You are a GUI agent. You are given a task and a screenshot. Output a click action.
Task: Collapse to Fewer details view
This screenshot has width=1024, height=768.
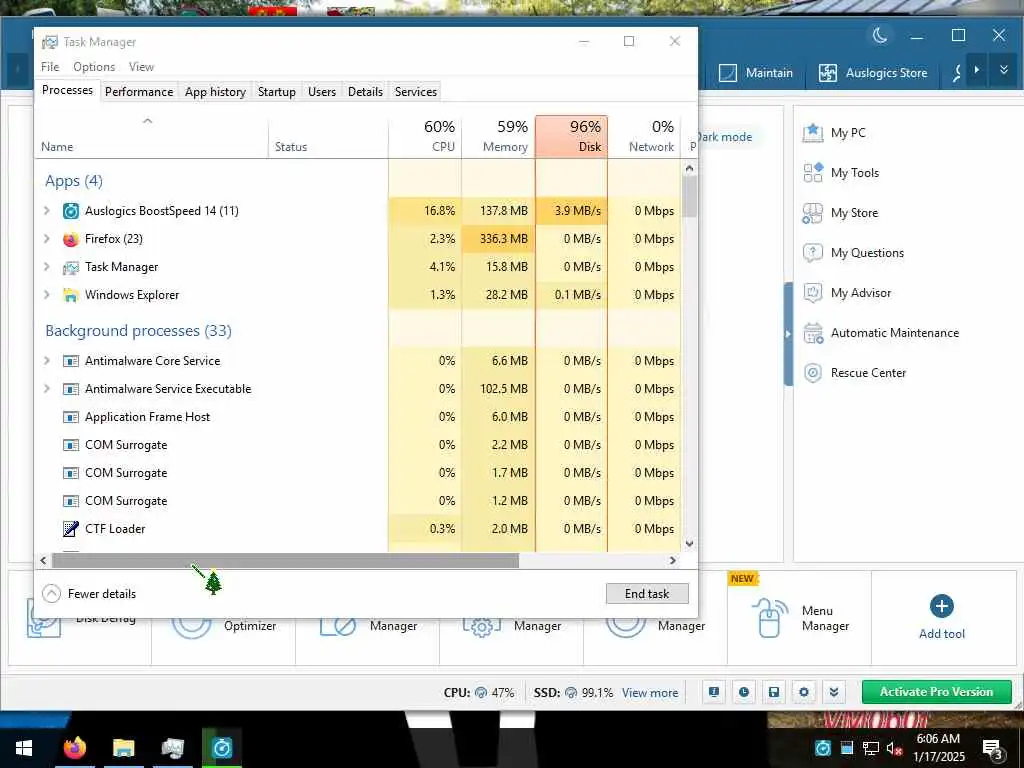89,594
